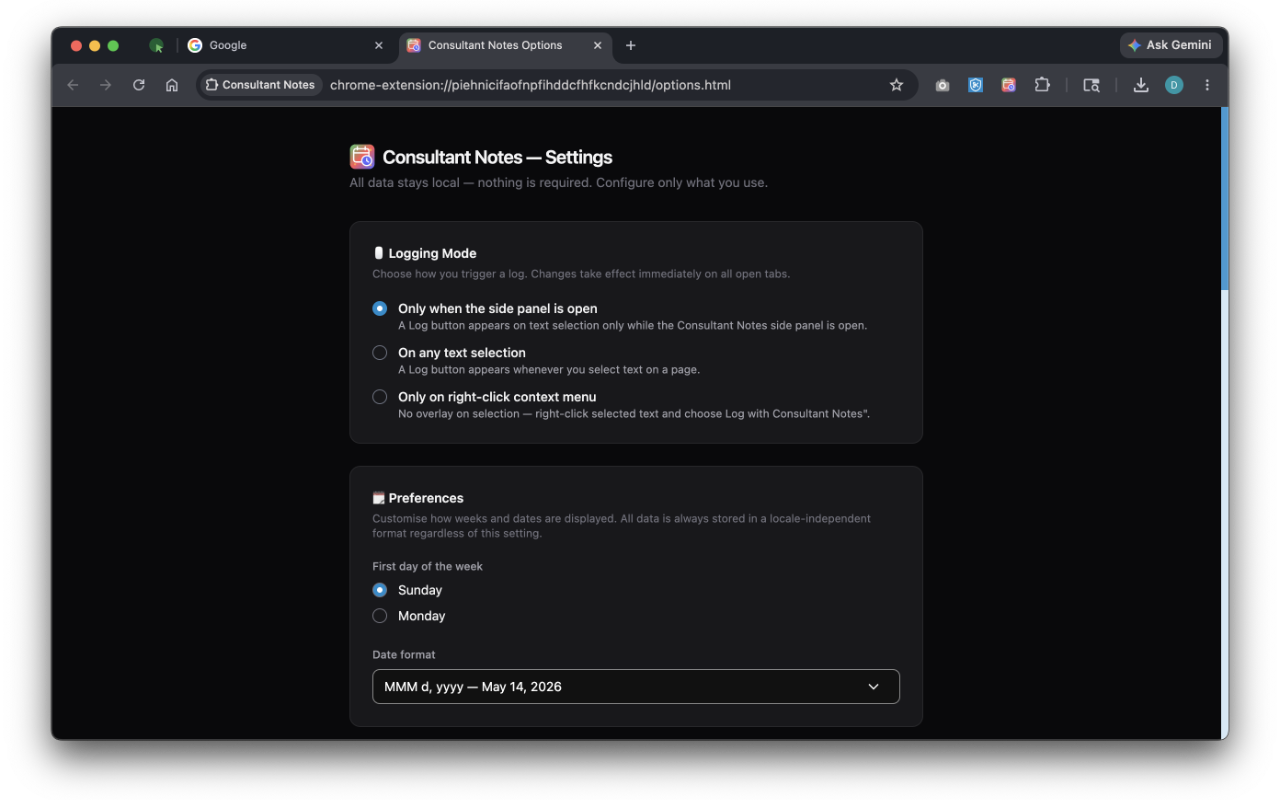Open the home page icon

(x=172, y=85)
